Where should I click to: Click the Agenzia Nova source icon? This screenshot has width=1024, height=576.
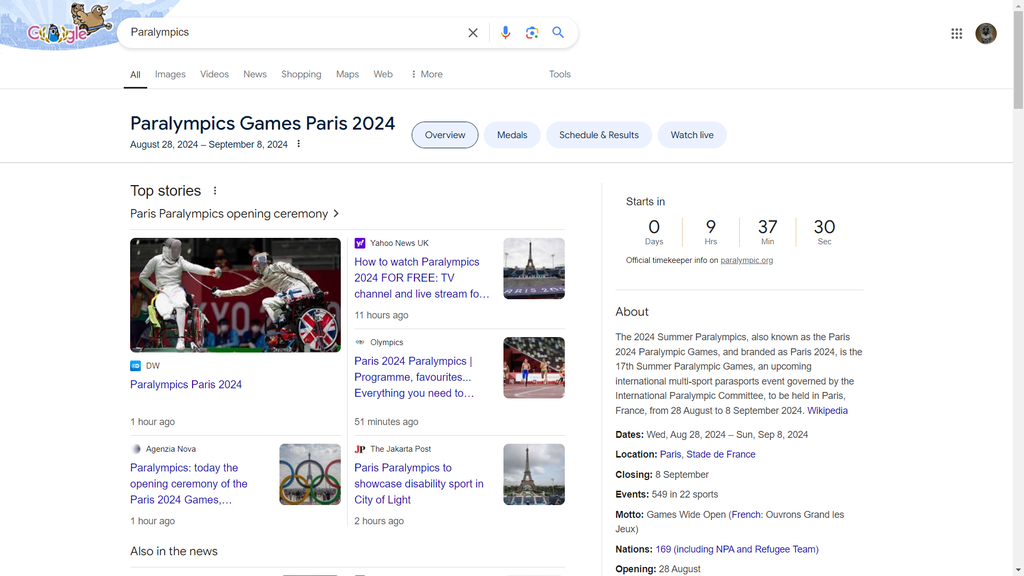click(136, 449)
